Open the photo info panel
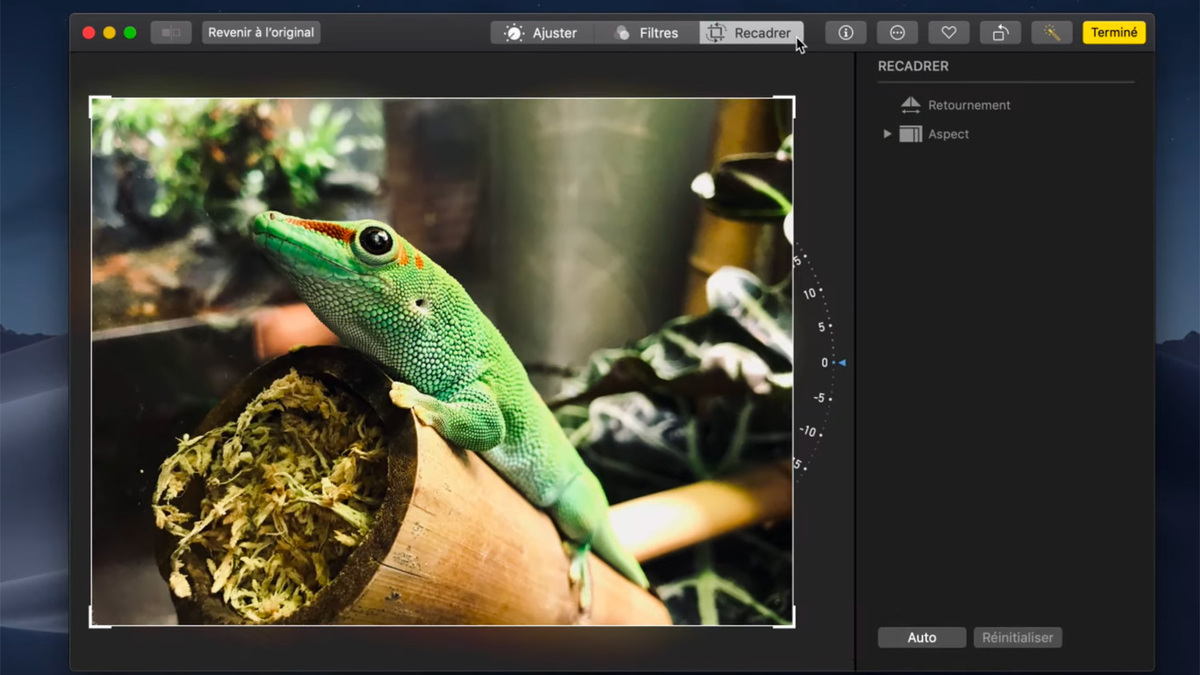This screenshot has width=1200, height=675. pos(845,32)
